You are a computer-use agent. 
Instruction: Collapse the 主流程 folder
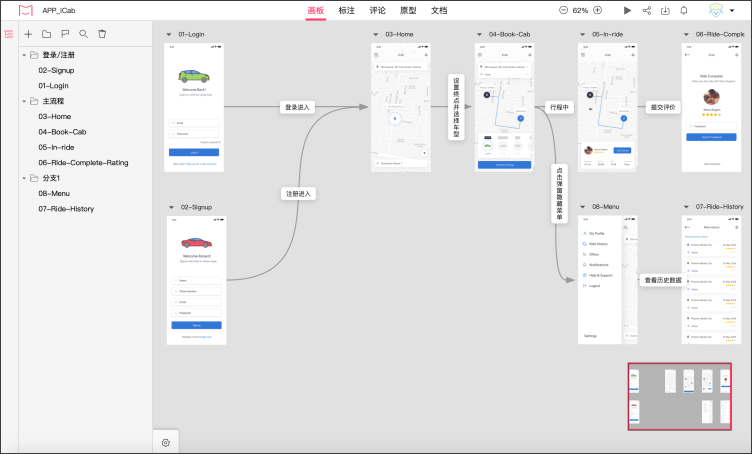pyautogui.click(x=24, y=101)
